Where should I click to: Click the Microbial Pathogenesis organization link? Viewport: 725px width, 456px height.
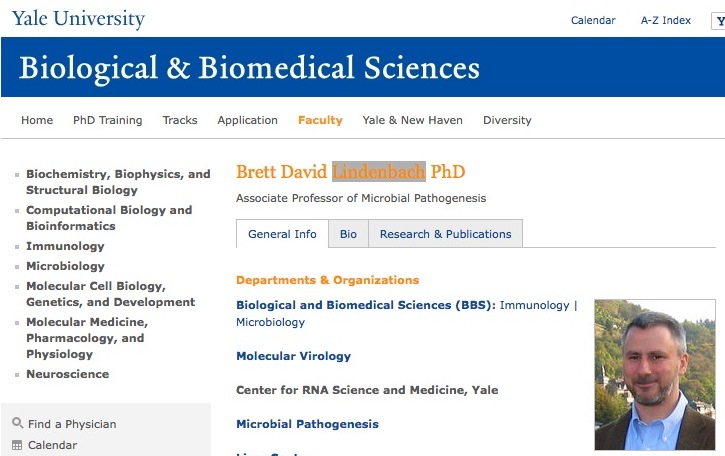307,424
